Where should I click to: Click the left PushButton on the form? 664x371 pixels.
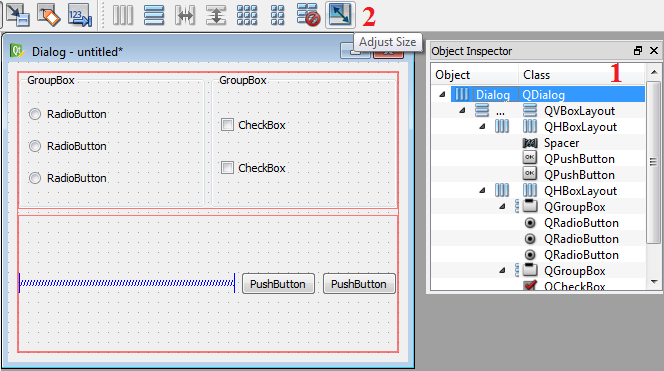pos(278,284)
